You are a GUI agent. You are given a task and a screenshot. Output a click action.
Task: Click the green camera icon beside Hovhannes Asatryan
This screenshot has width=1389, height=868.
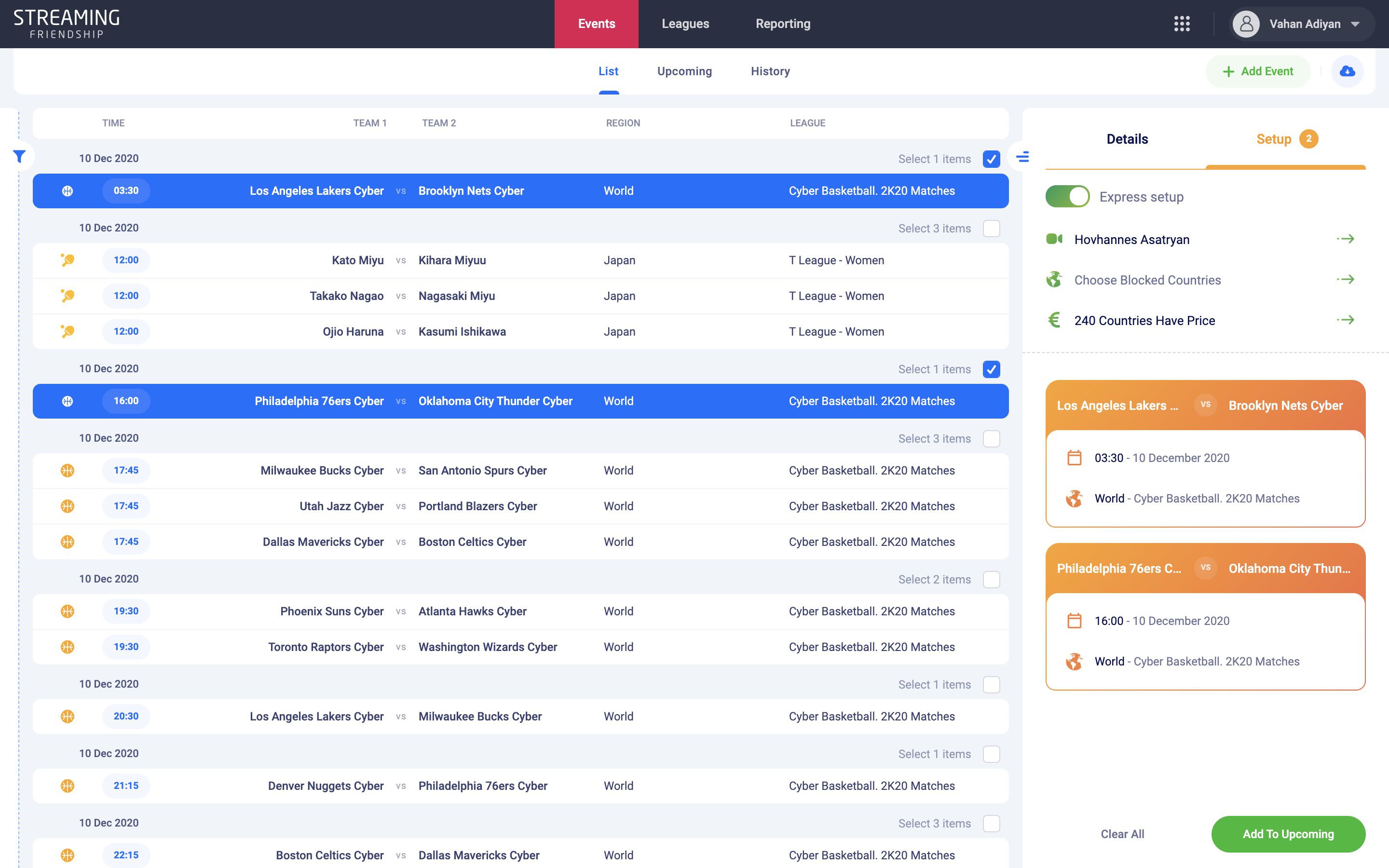coord(1054,239)
